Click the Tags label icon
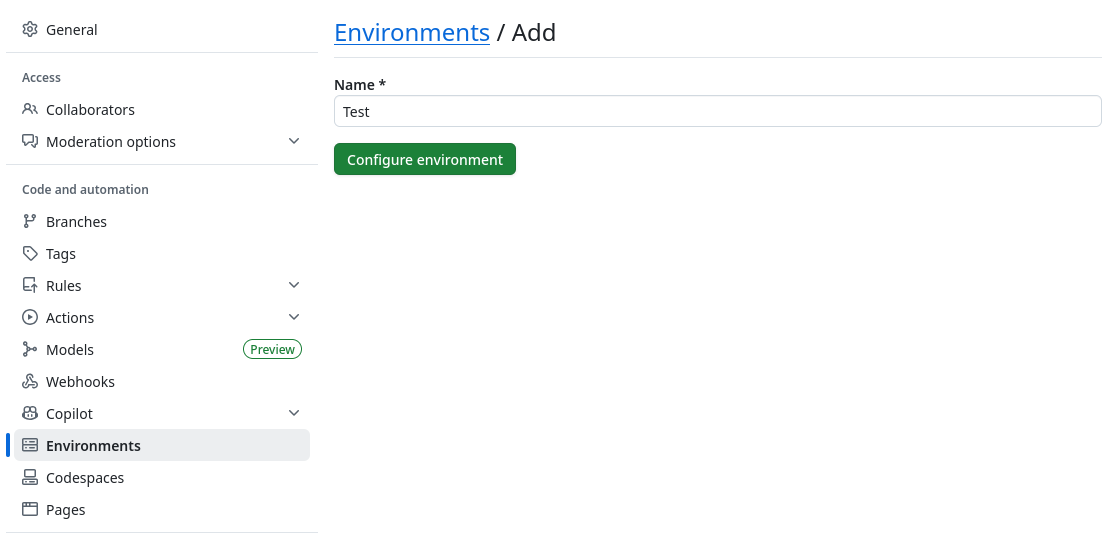The width and height of the screenshot is (1118, 539). [29, 253]
